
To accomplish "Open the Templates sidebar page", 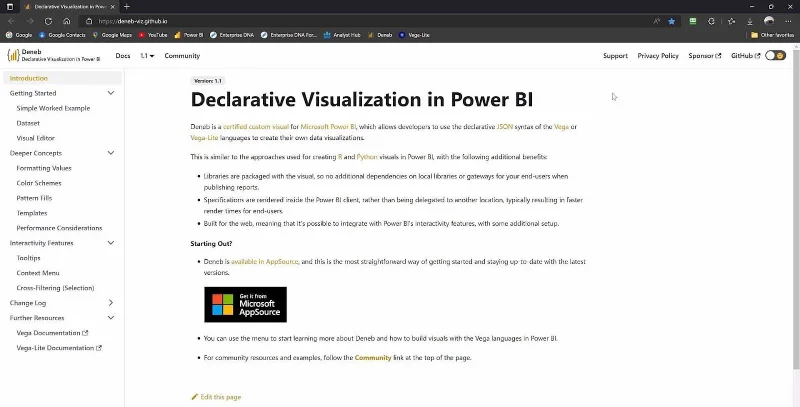I will [x=32, y=213].
